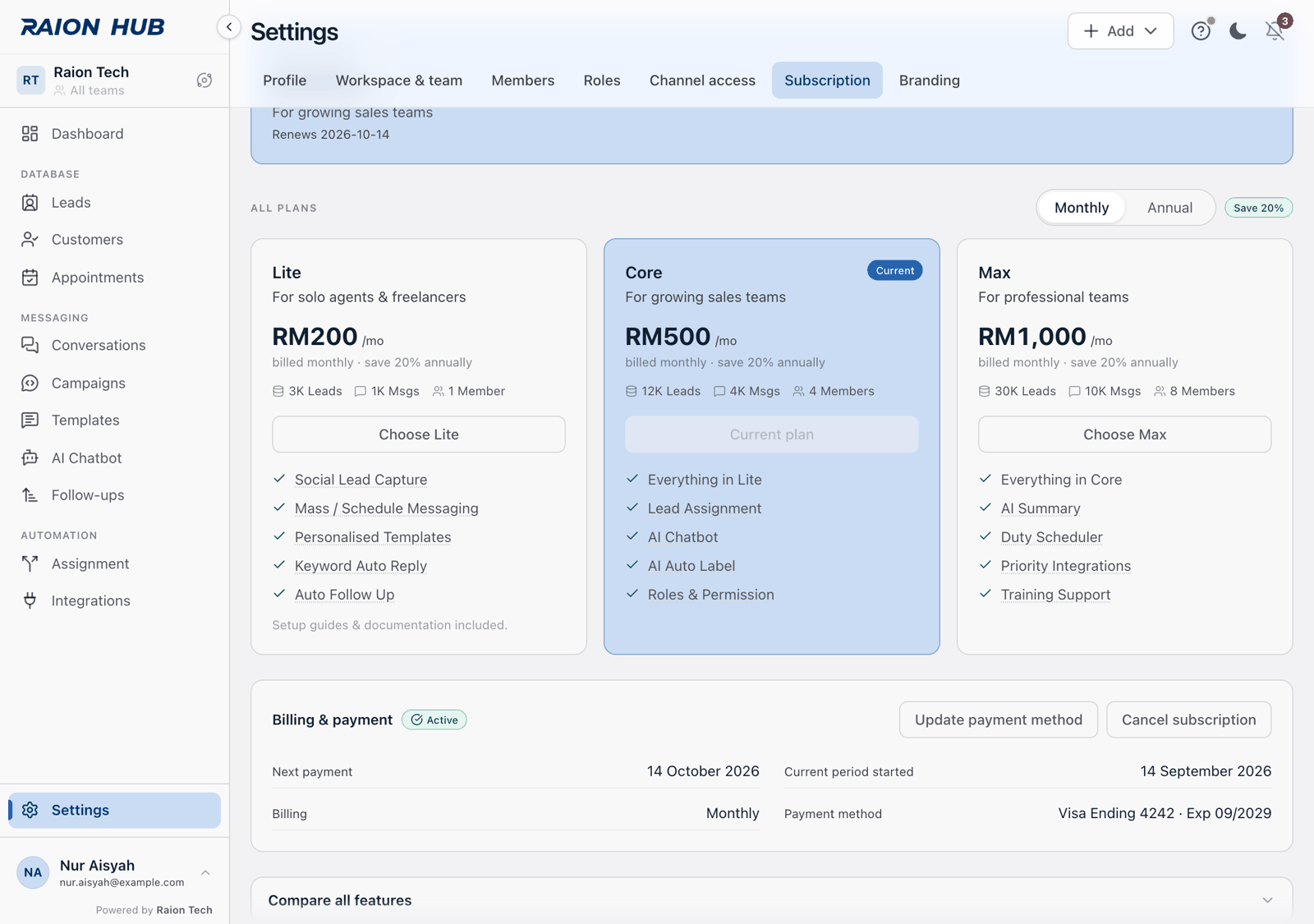Click the RT workspace avatar

click(x=31, y=80)
